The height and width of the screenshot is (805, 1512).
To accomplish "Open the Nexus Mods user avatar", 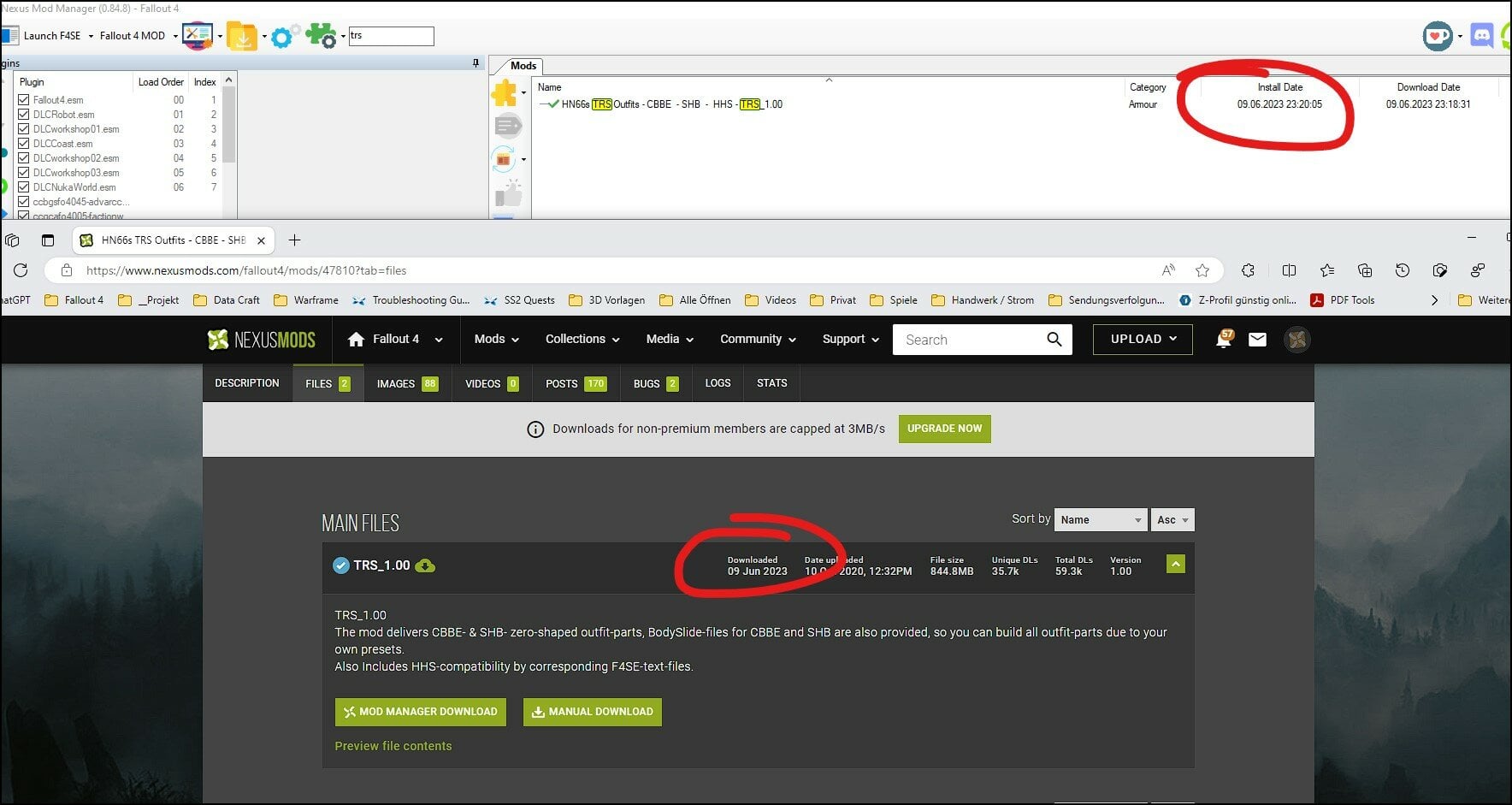I will 1297,340.
